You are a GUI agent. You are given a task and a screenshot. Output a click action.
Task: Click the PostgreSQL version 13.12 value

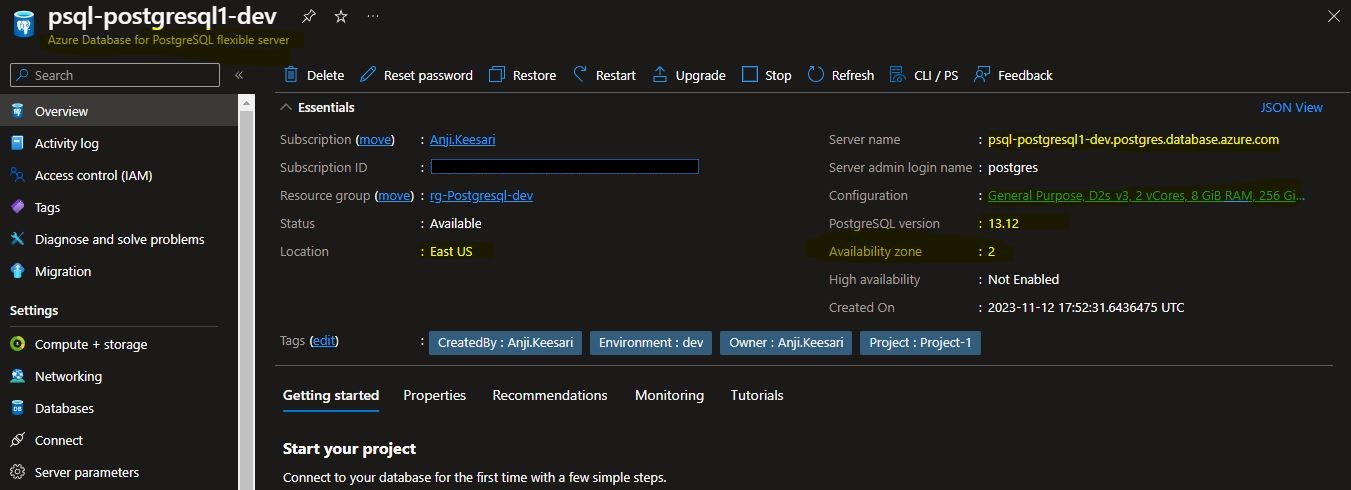tap(1003, 223)
